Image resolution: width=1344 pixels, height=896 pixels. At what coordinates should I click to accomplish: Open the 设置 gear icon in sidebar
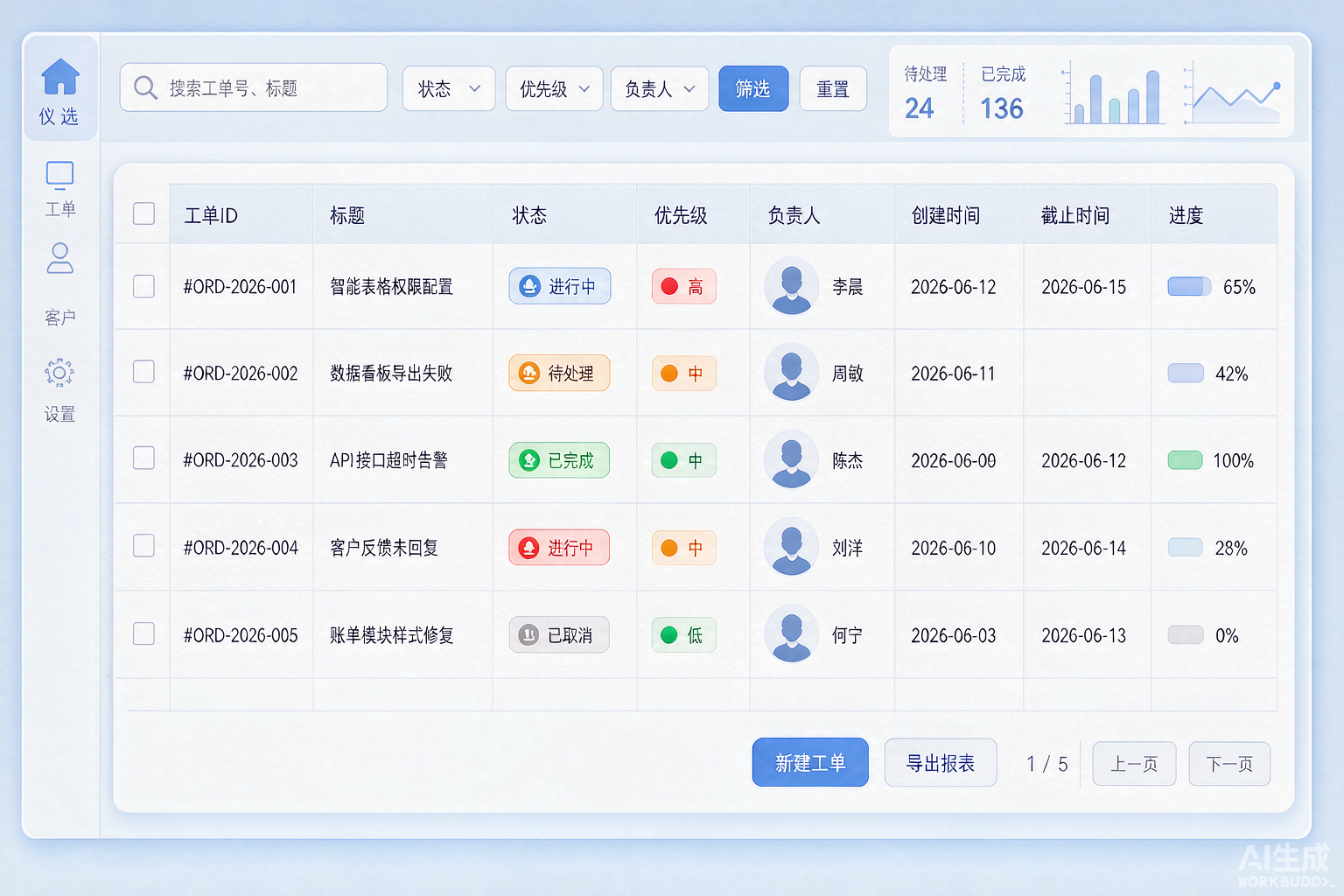click(x=59, y=373)
